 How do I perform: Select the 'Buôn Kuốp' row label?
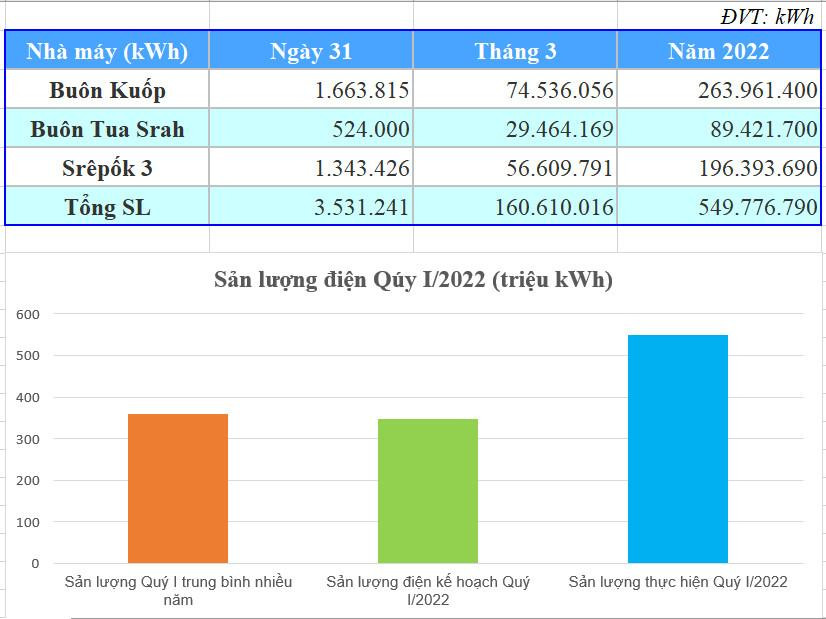[107, 90]
